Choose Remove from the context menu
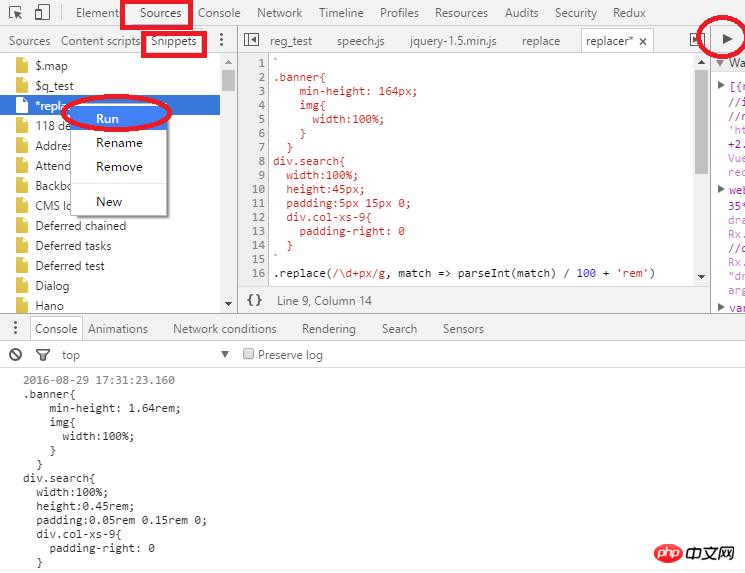745x573 pixels. point(119,167)
